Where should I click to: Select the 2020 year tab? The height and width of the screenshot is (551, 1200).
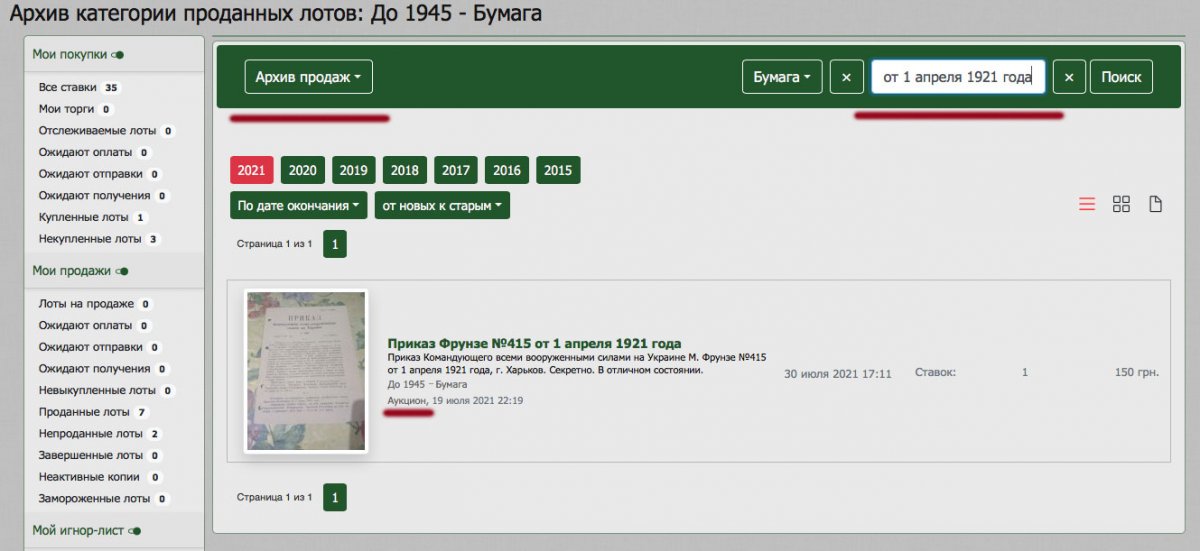302,170
